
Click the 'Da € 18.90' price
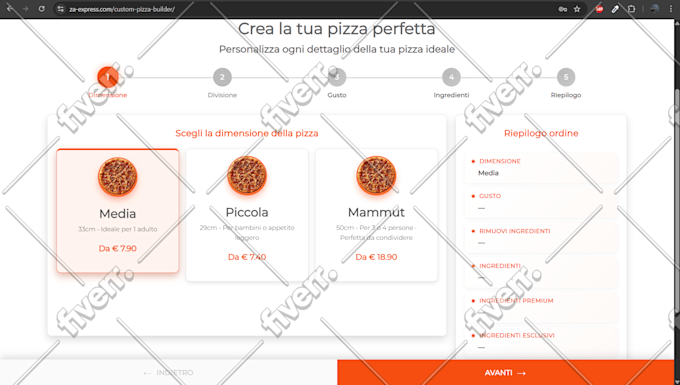tap(376, 257)
